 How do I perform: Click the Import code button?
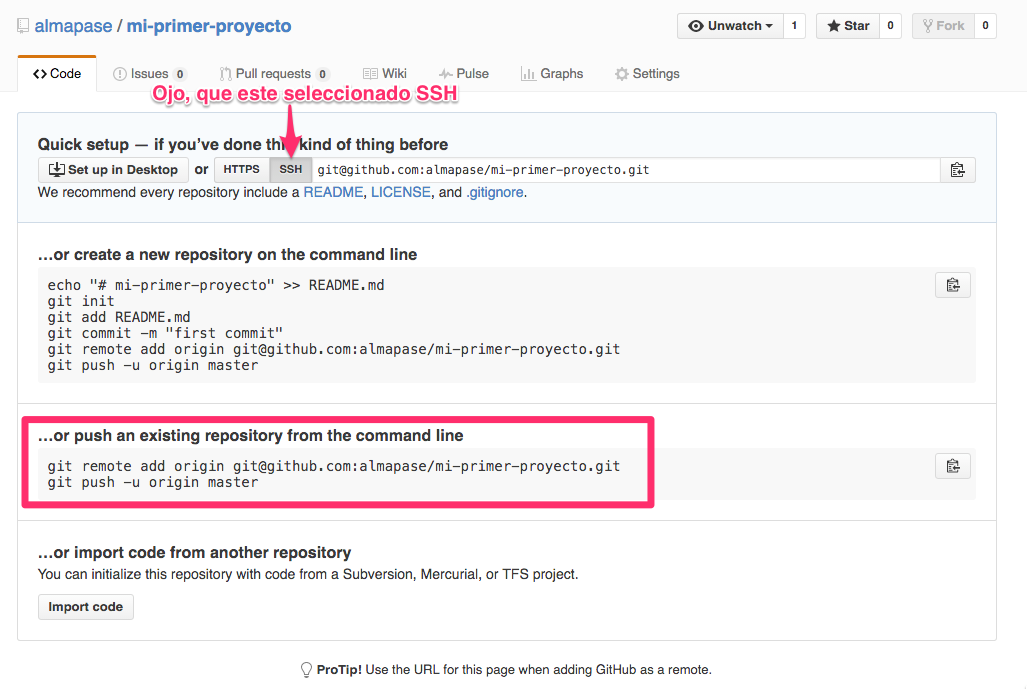click(x=86, y=607)
